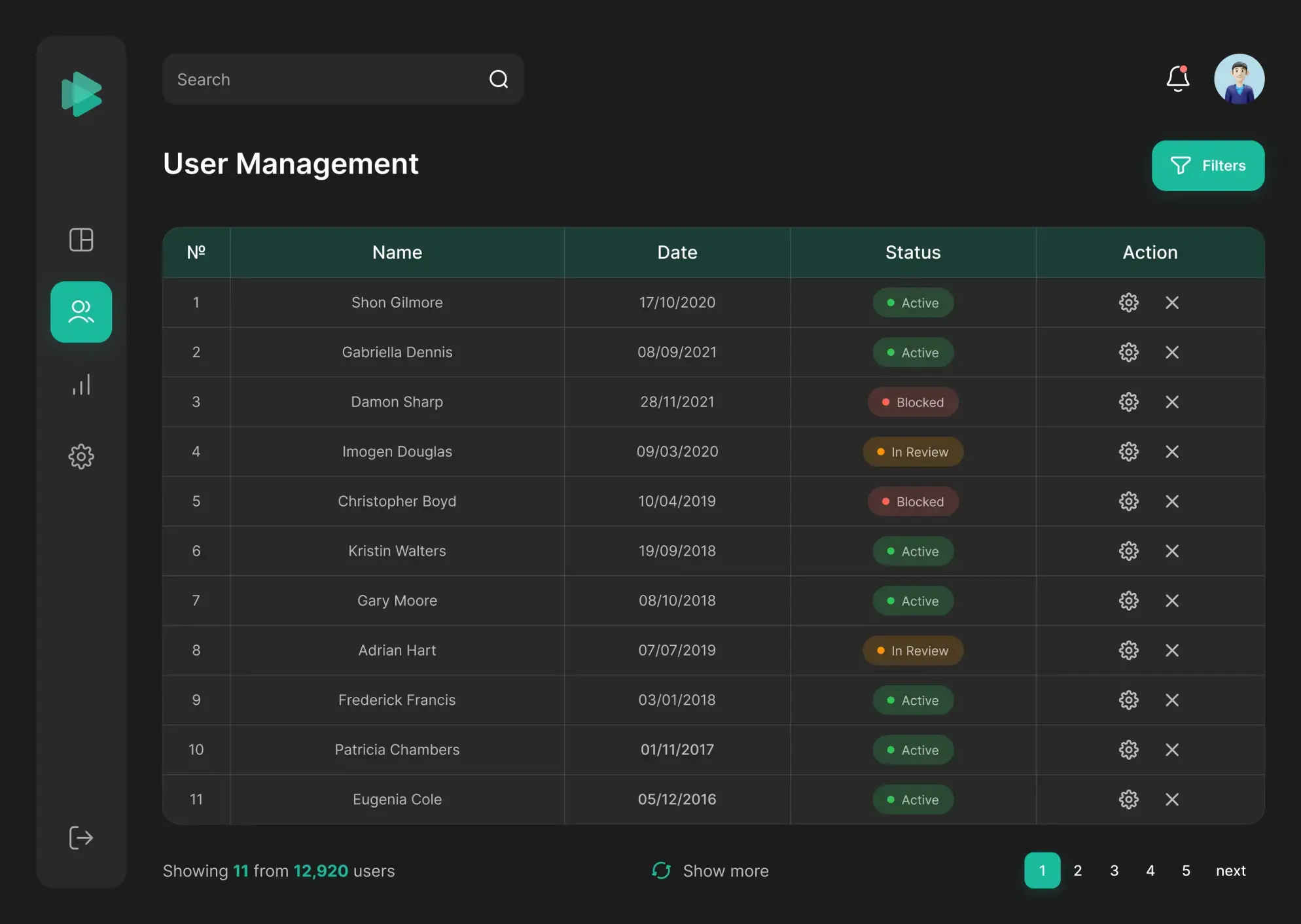
Task: Click the logout icon at sidebar bottom
Action: coord(81,838)
